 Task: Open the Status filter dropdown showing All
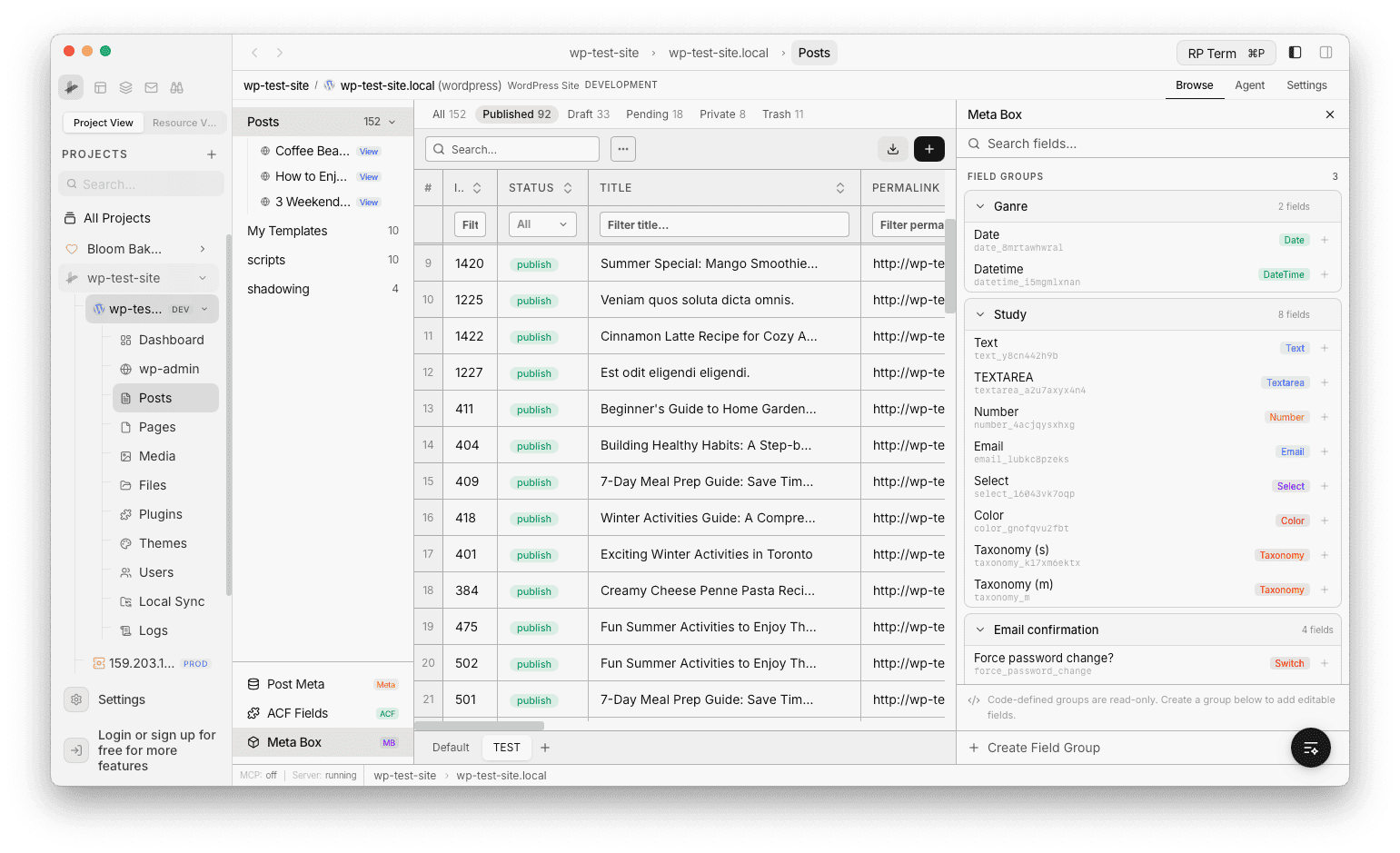tap(541, 223)
